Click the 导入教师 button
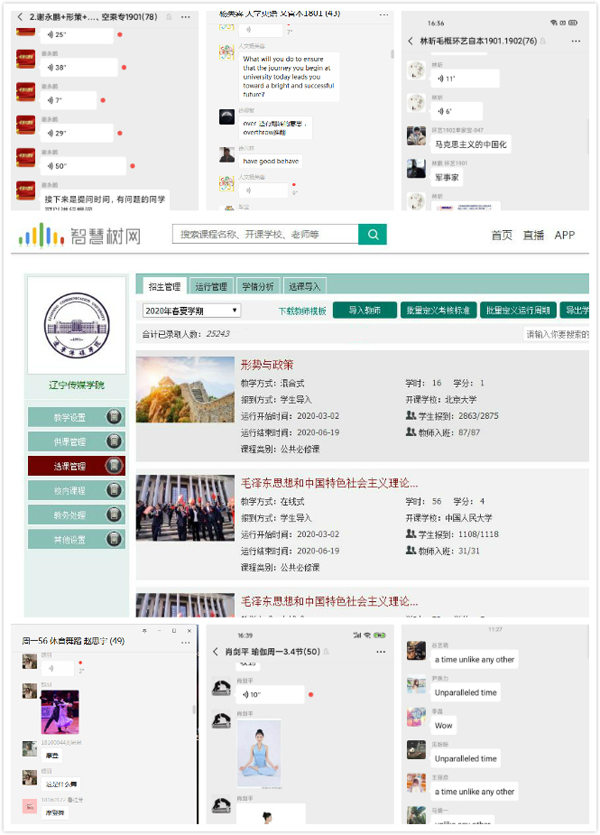 tap(364, 310)
